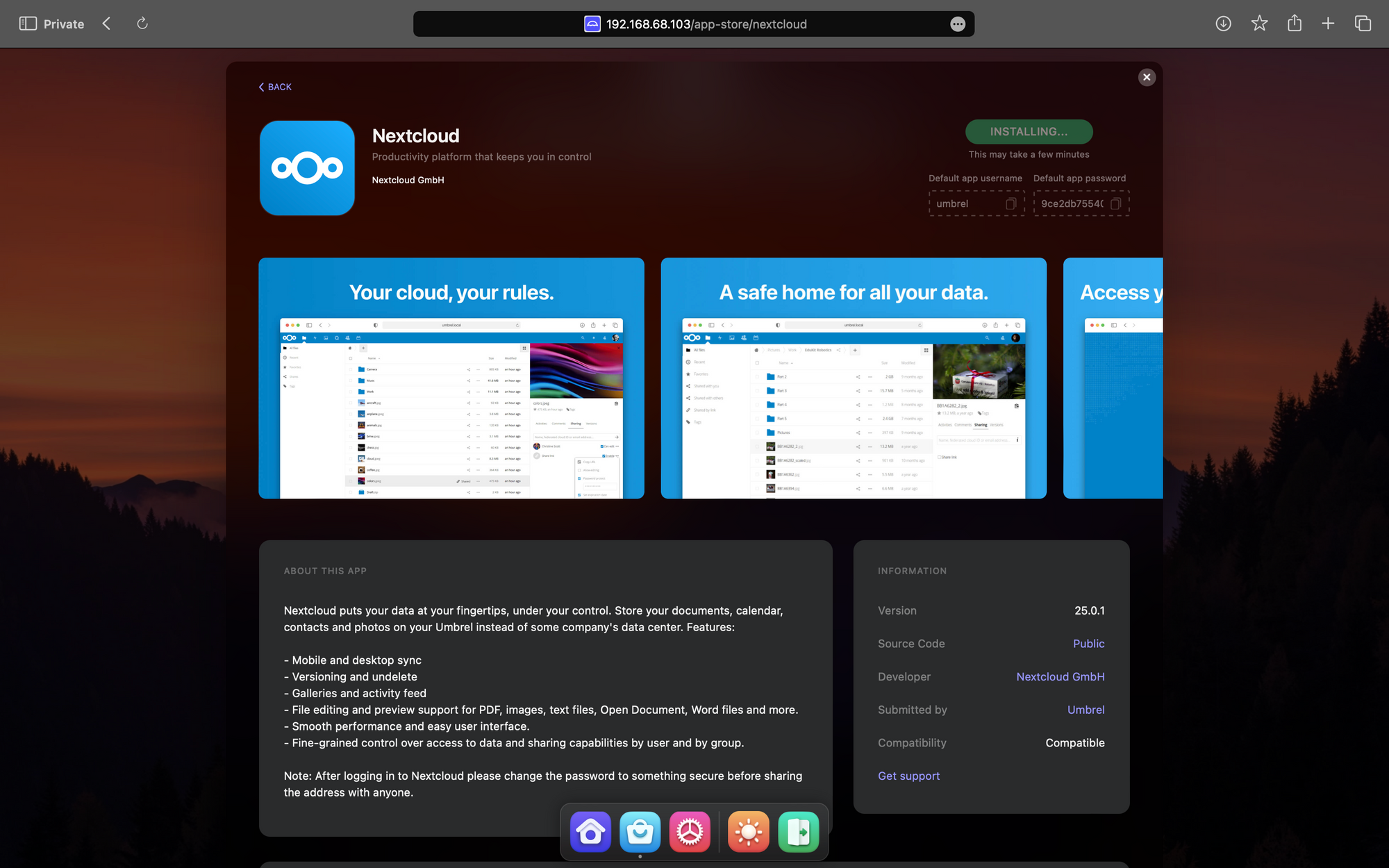Image resolution: width=1389 pixels, height=868 pixels.
Task: Close the Nextcloud app details panel
Action: 1147,77
